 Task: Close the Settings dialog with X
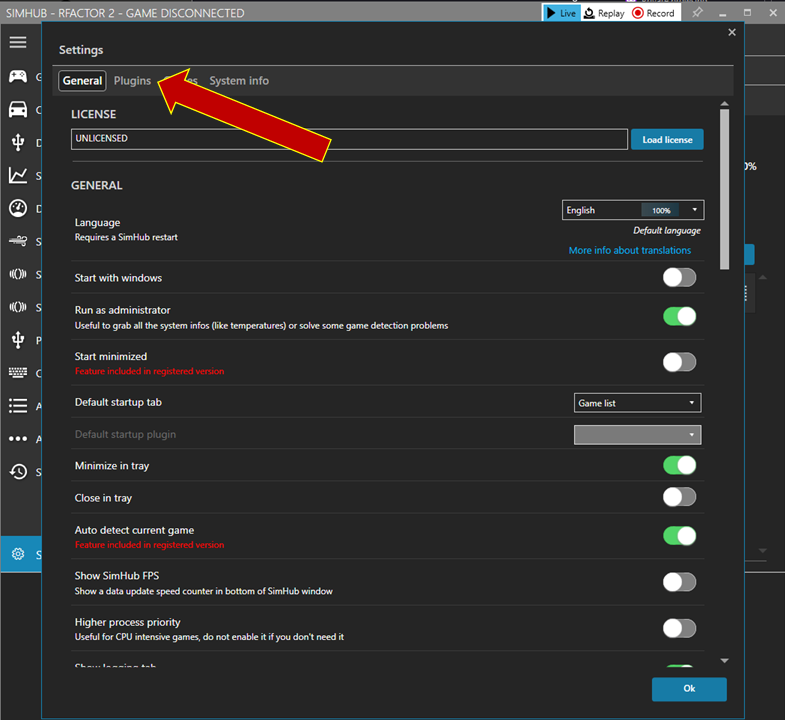tap(732, 33)
